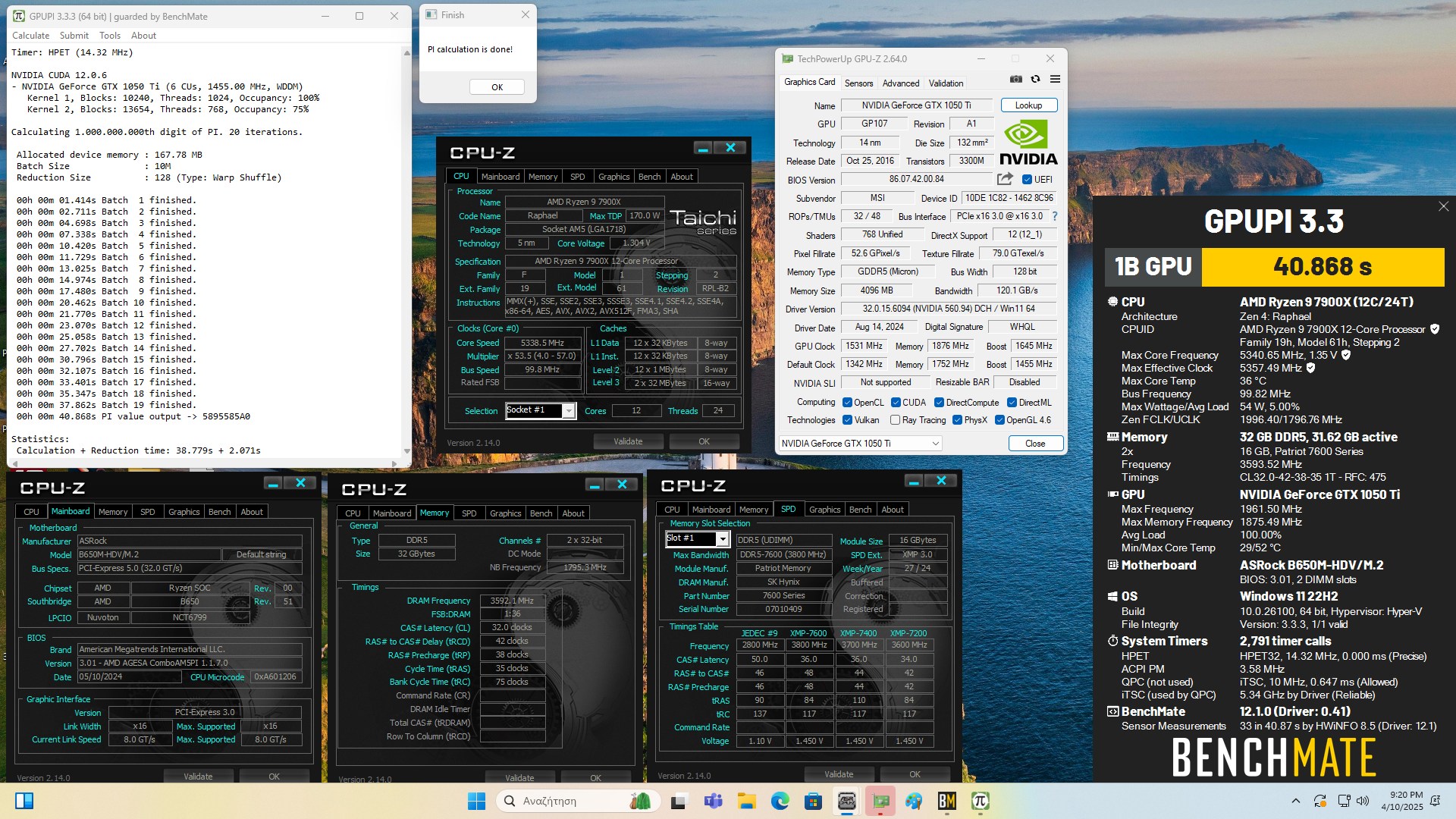Viewport: 1456px width, 819px height.
Task: Open the Paint taskbar icon
Action: pos(913,801)
